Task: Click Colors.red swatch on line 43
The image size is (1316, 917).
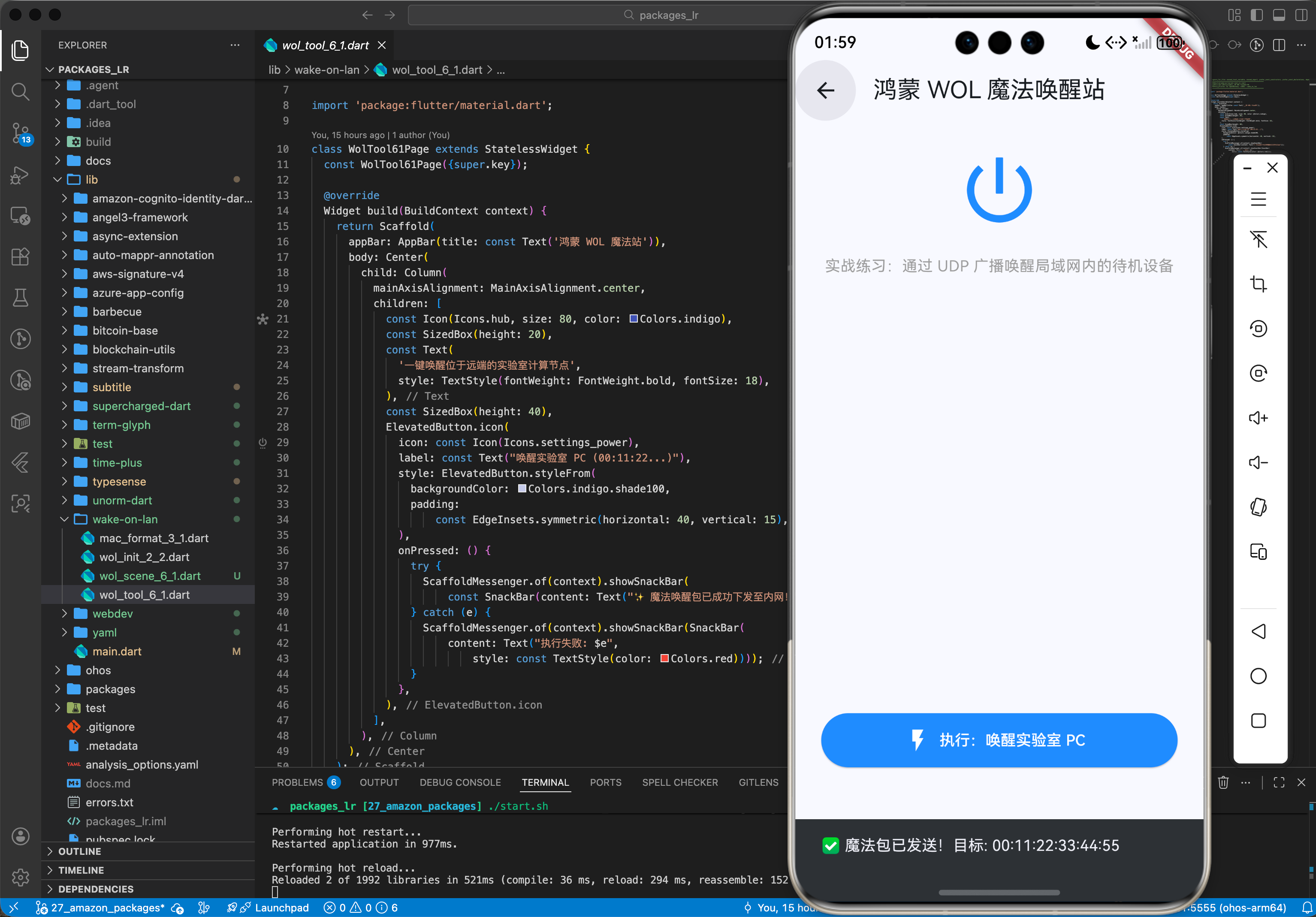Action: (x=664, y=658)
